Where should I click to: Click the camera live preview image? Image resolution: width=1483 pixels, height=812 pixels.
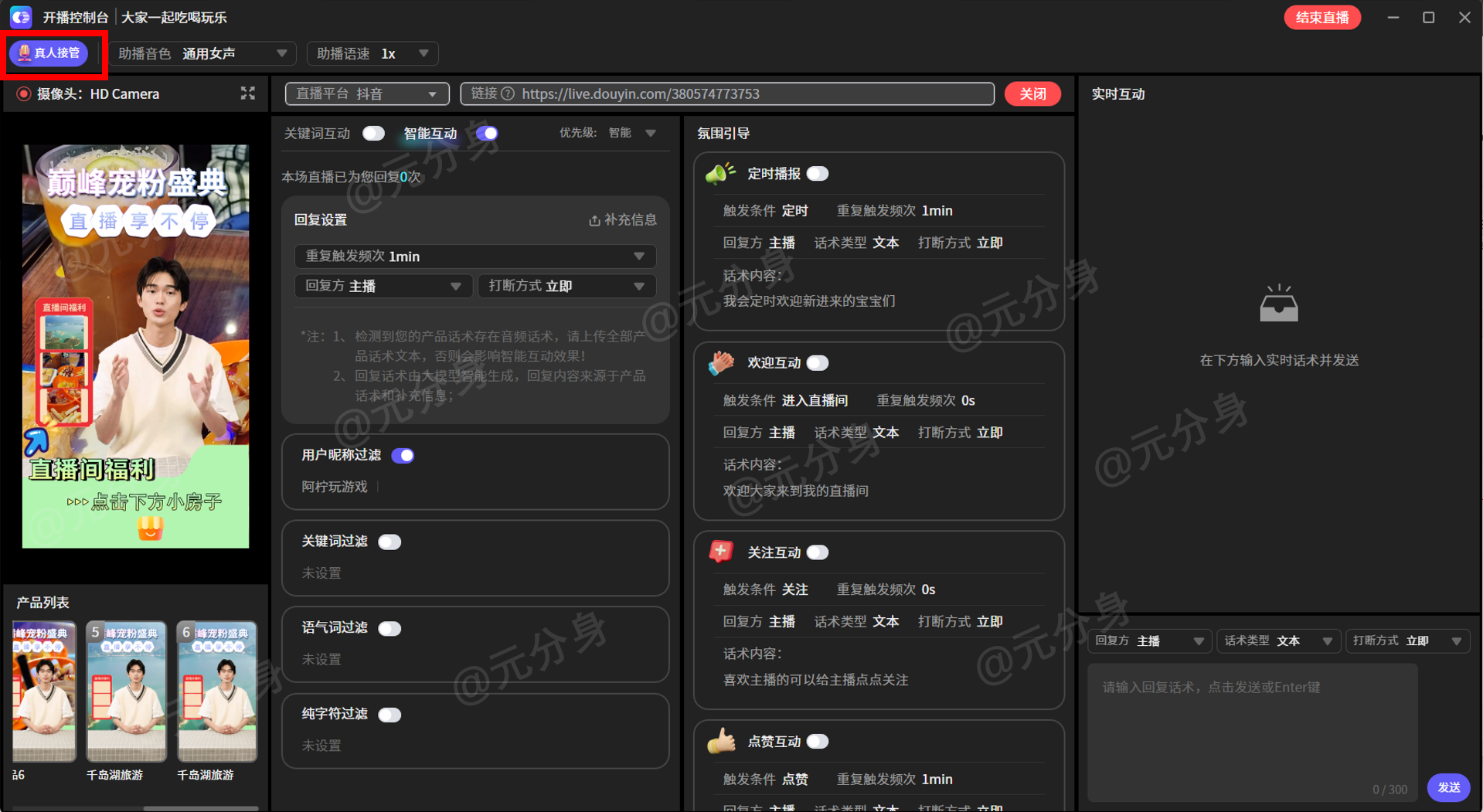click(135, 346)
